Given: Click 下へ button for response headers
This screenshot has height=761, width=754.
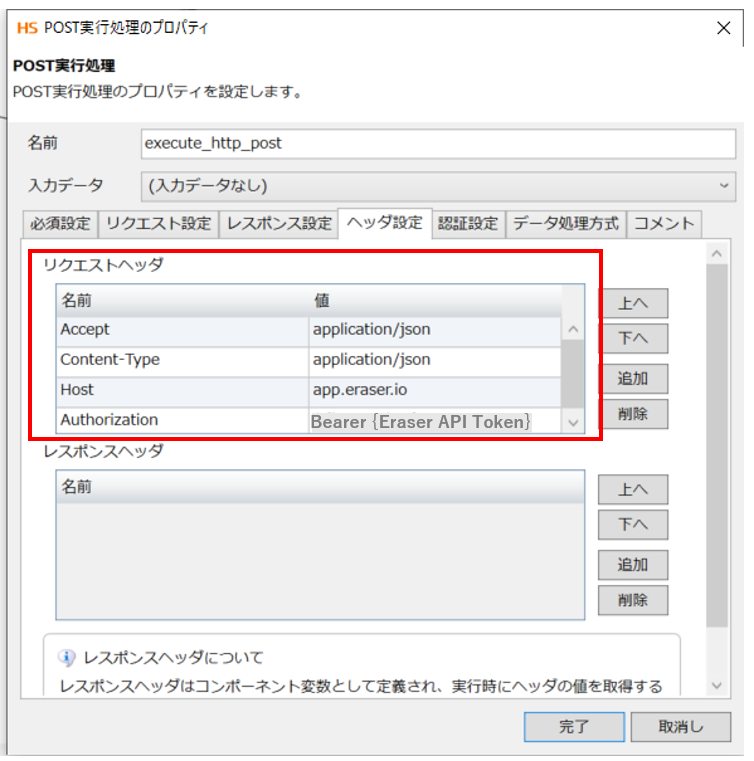Looking at the screenshot, I should click(633, 525).
